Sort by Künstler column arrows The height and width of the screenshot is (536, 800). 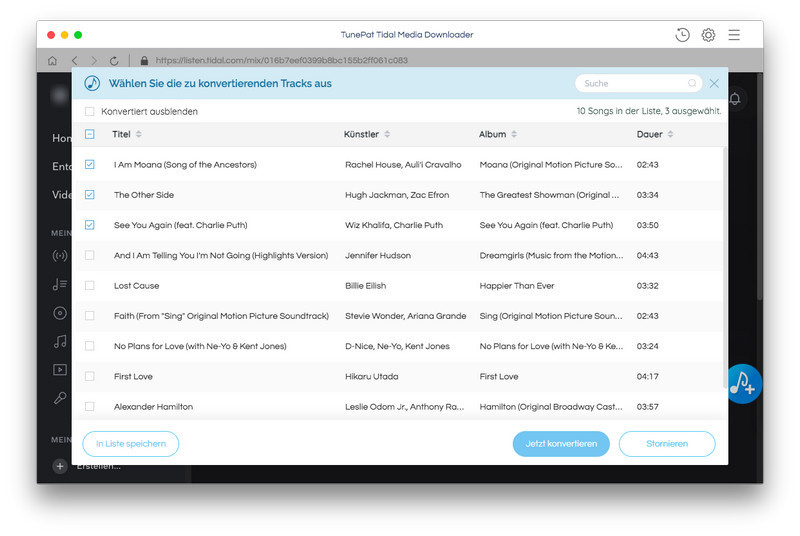click(x=387, y=134)
